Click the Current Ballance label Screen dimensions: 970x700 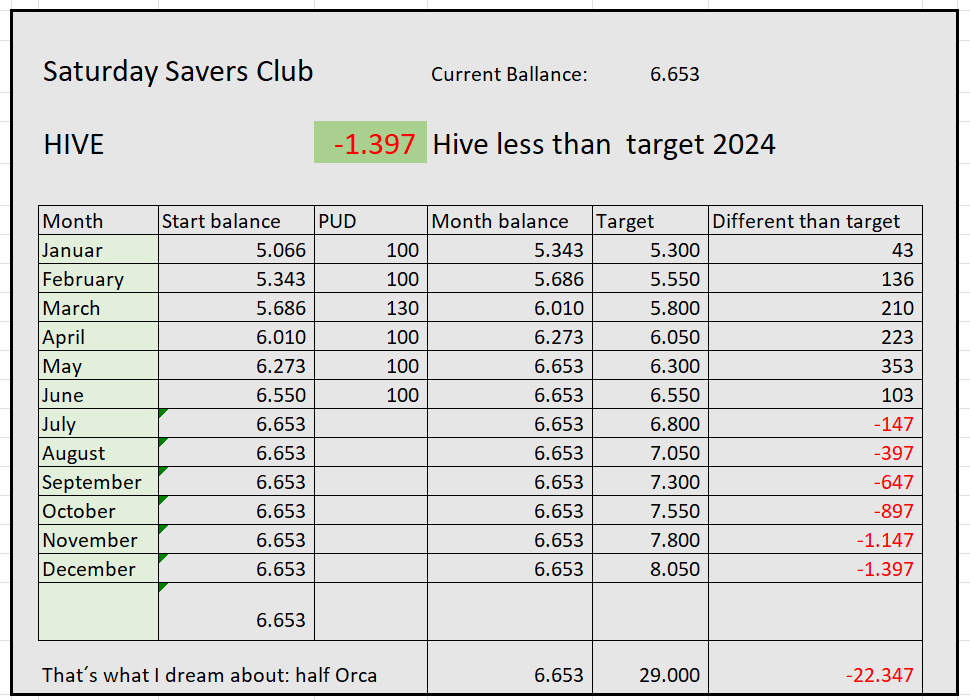(x=509, y=74)
